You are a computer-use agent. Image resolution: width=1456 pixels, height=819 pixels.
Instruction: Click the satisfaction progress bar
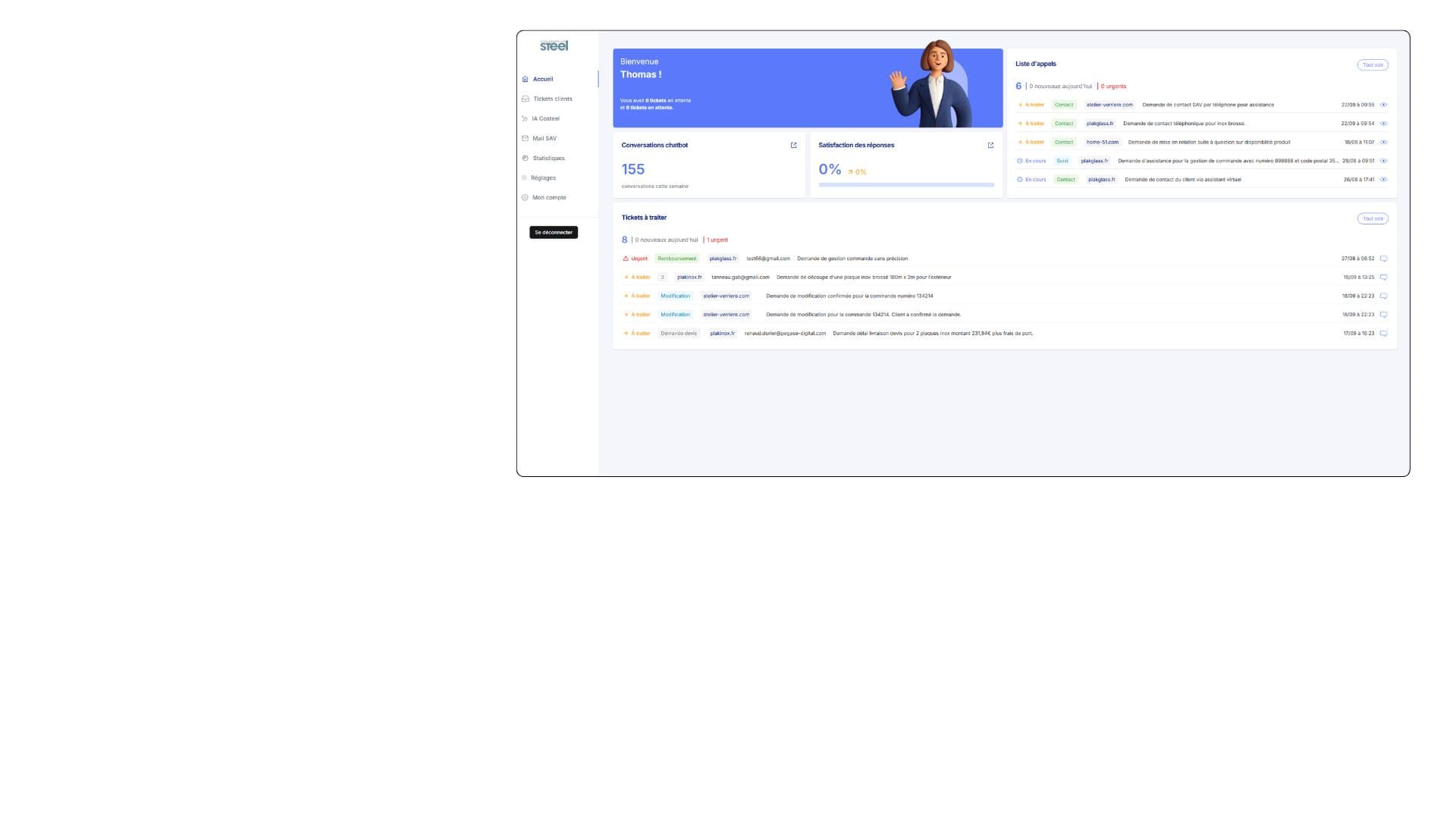(905, 184)
